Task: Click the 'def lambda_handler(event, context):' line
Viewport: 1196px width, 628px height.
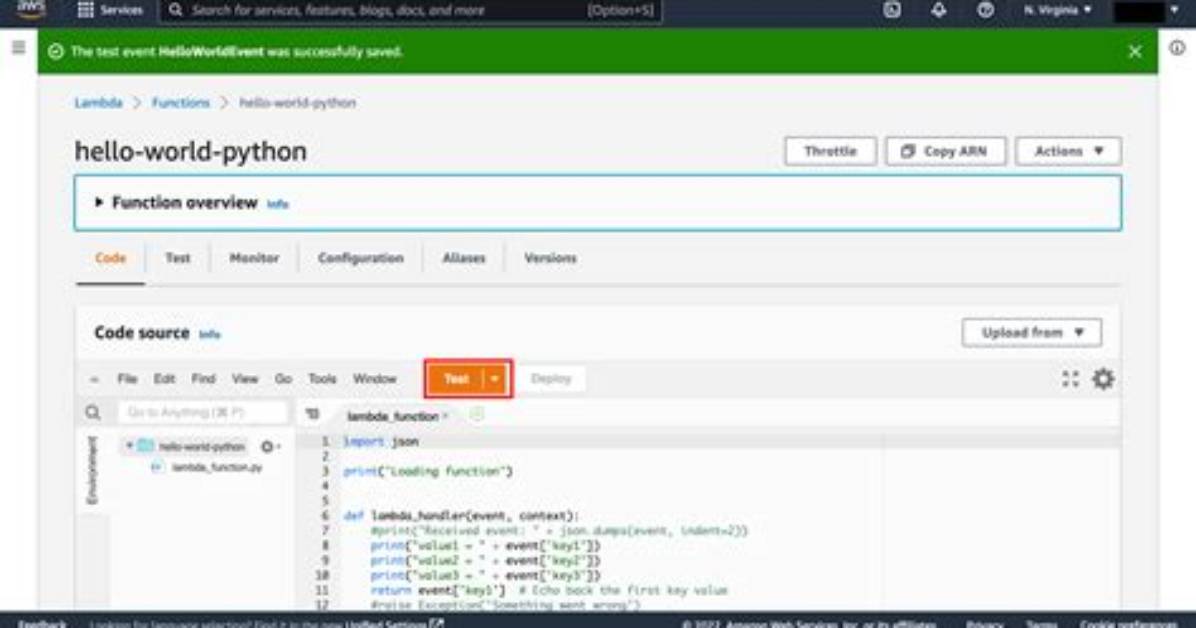Action: (x=461, y=516)
